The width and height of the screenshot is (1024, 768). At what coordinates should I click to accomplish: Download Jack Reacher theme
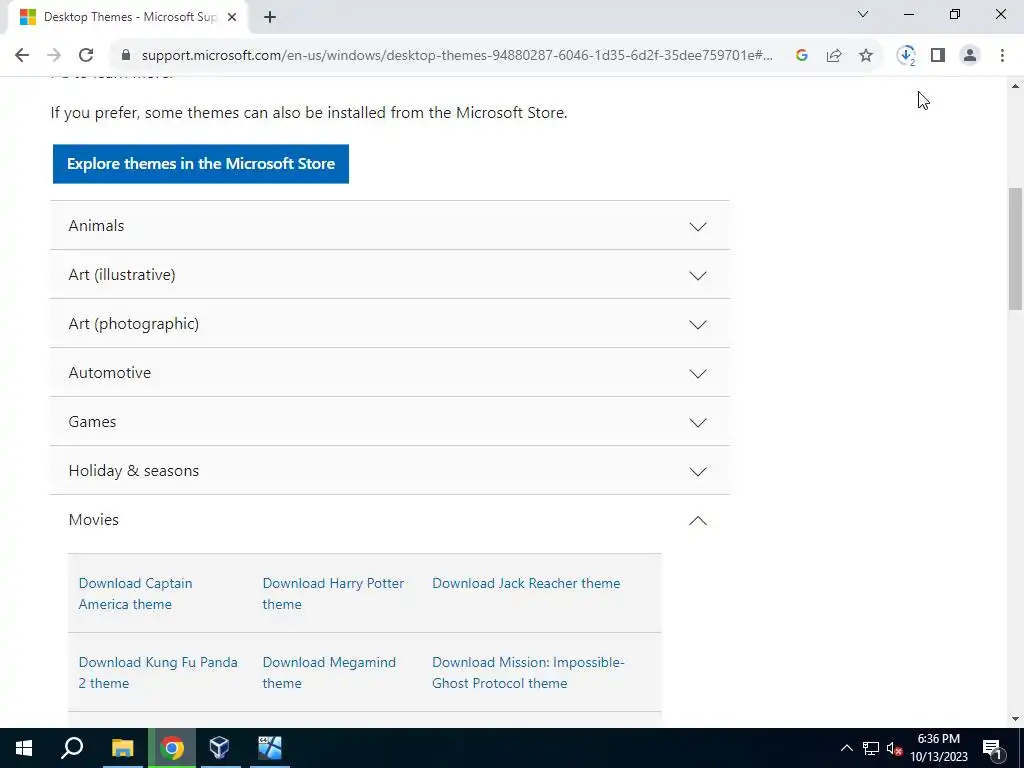[x=526, y=583]
